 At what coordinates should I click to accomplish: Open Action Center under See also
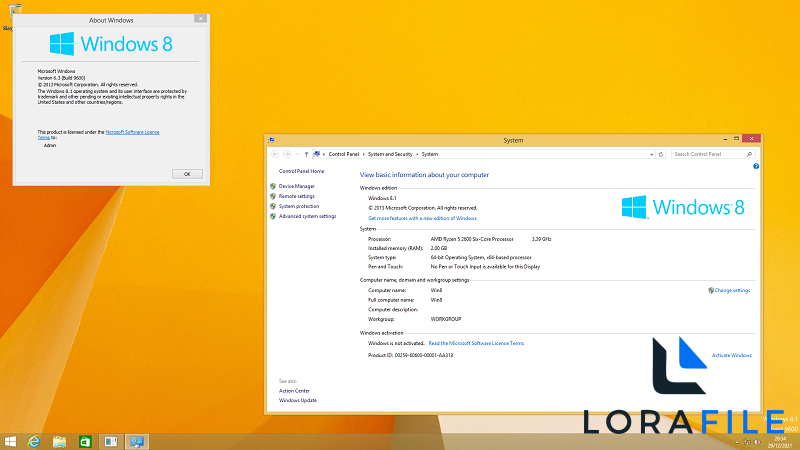pyautogui.click(x=294, y=391)
